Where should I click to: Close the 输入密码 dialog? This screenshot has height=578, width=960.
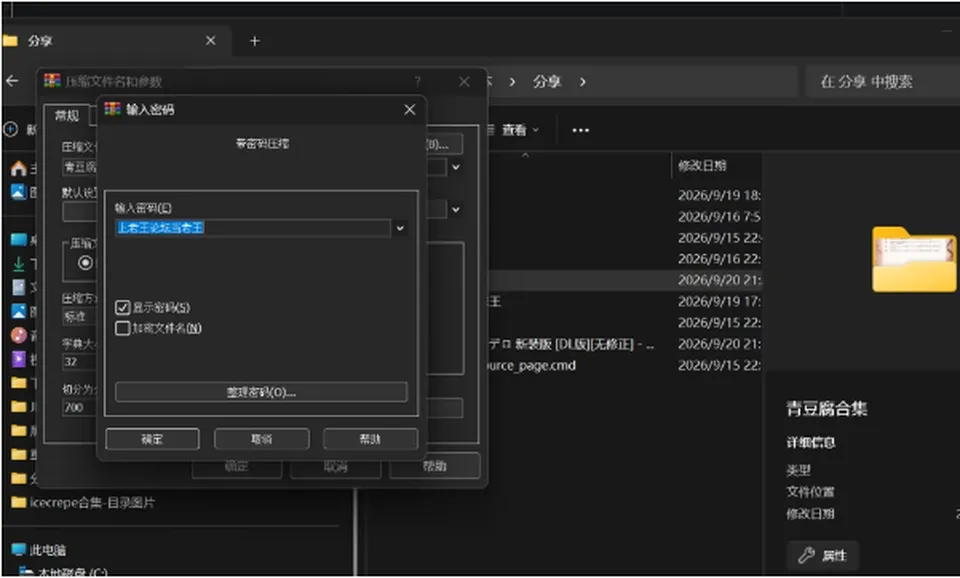pyautogui.click(x=410, y=110)
